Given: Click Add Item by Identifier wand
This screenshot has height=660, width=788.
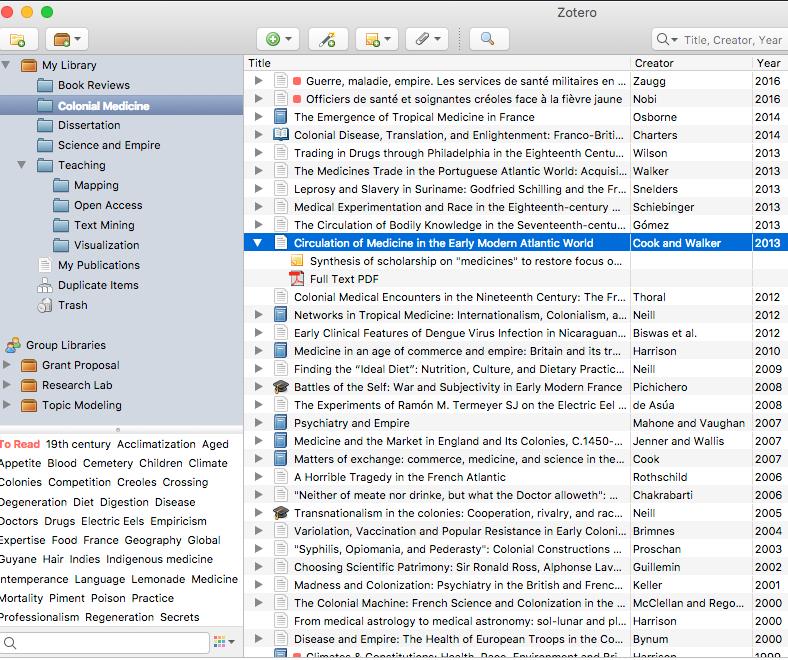Looking at the screenshot, I should tap(328, 39).
